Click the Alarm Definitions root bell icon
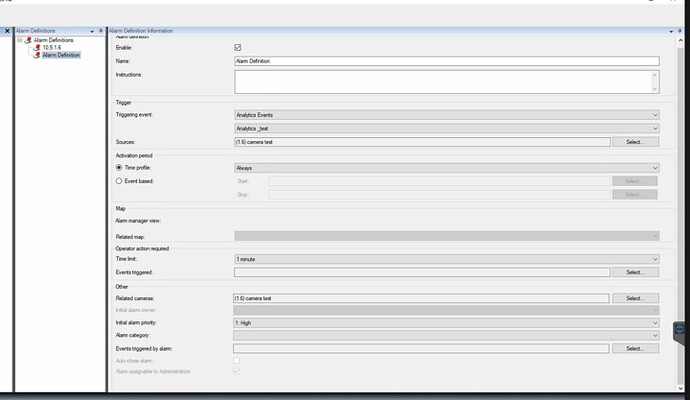Image resolution: width=690 pixels, height=400 pixels. point(30,40)
